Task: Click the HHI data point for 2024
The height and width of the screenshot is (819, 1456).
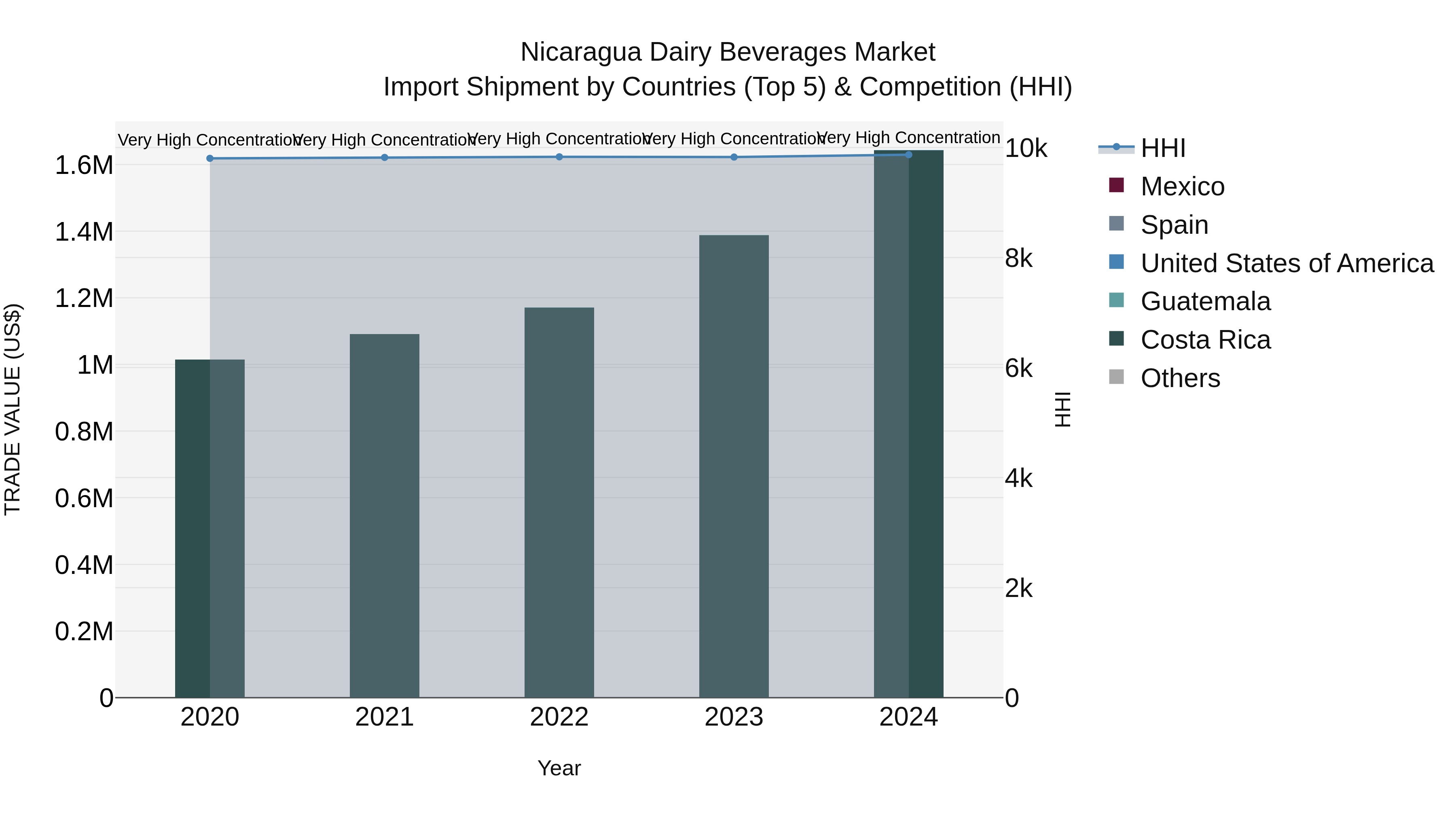Action: tap(908, 154)
